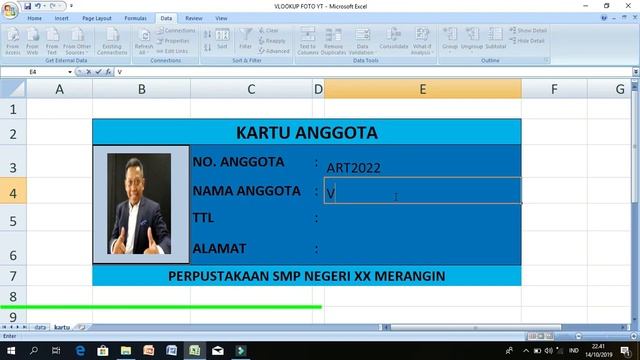Viewport: 640px width, 360px height.
Task: Import data using From Text
Action: pos(52,41)
